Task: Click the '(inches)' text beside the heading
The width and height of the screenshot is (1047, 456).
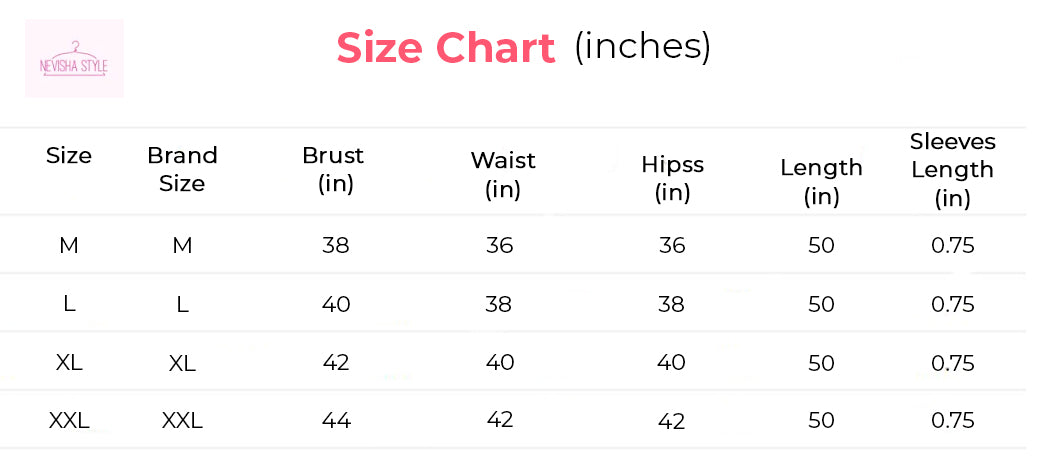Action: (642, 46)
